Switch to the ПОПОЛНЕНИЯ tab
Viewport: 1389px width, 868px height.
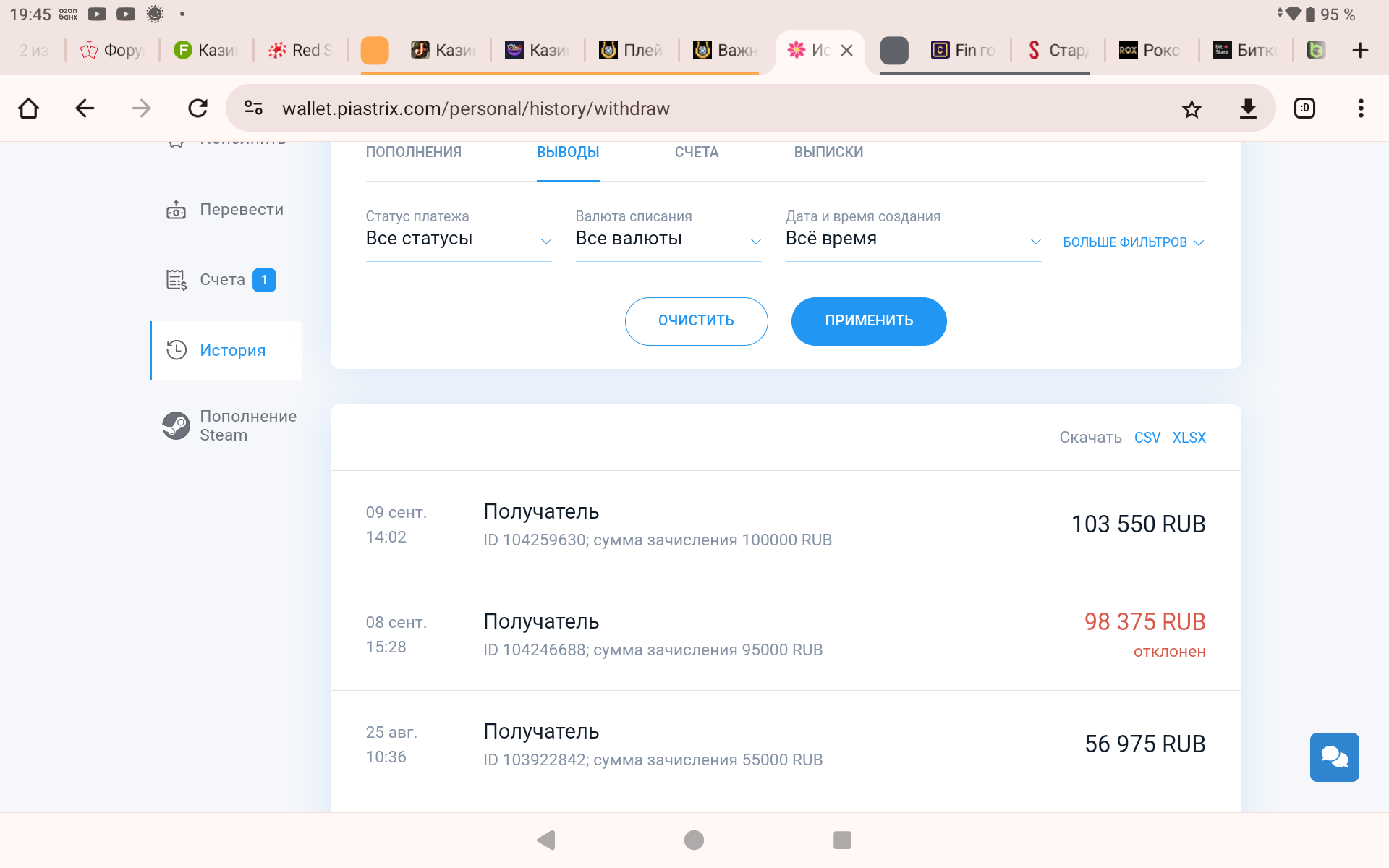pos(413,152)
